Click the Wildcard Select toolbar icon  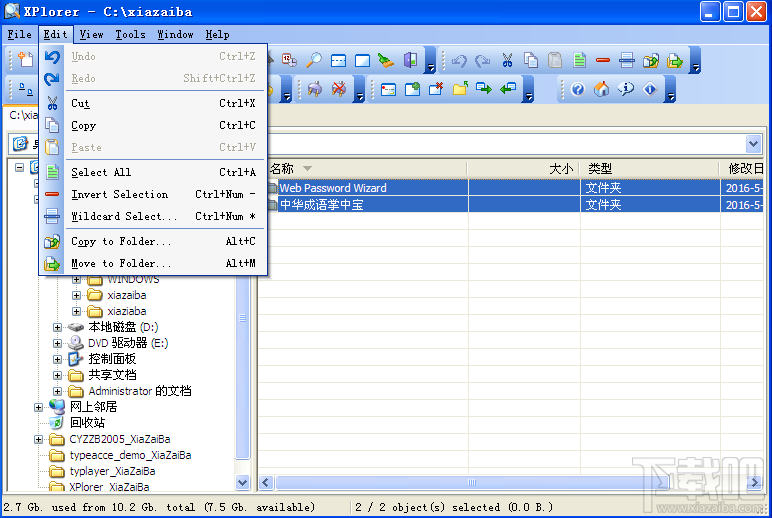coord(626,61)
